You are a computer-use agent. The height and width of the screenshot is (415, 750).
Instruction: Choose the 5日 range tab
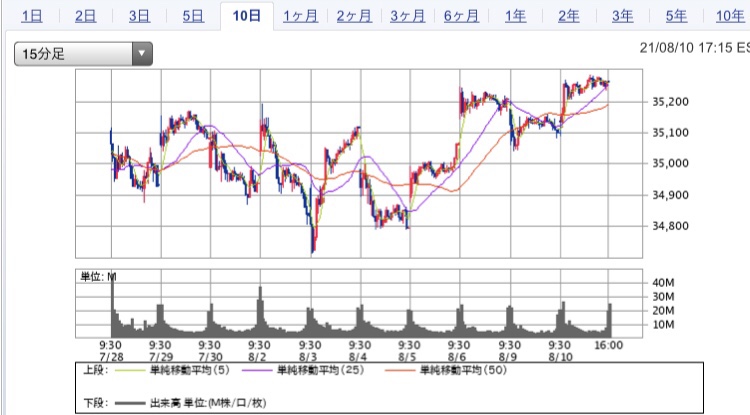pos(193,16)
